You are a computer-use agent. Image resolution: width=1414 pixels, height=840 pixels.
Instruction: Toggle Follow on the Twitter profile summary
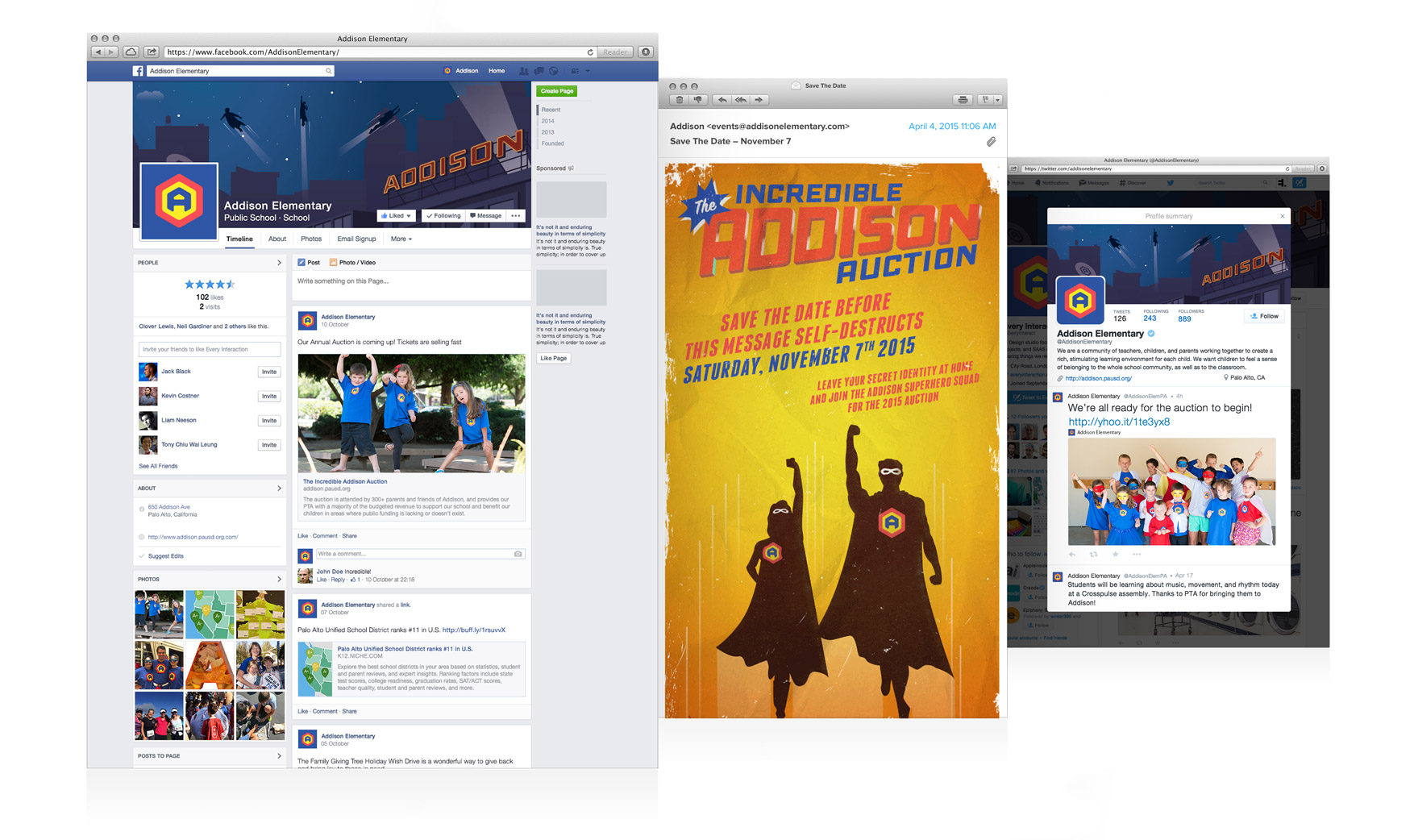pos(1264,316)
